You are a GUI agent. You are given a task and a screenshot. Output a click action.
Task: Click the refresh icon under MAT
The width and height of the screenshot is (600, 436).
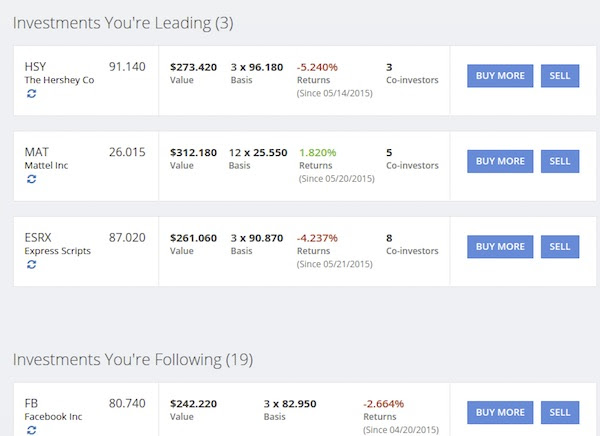click(x=30, y=180)
